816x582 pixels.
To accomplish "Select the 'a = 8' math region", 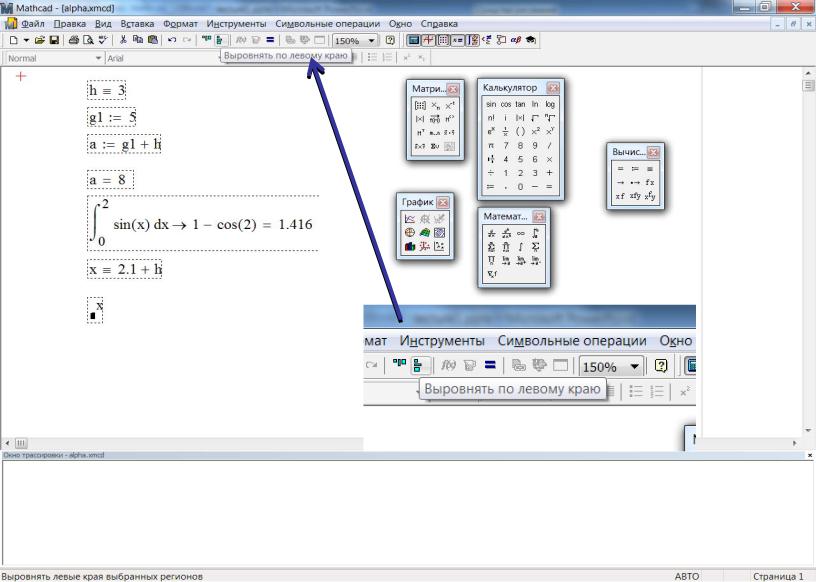I will [110, 180].
